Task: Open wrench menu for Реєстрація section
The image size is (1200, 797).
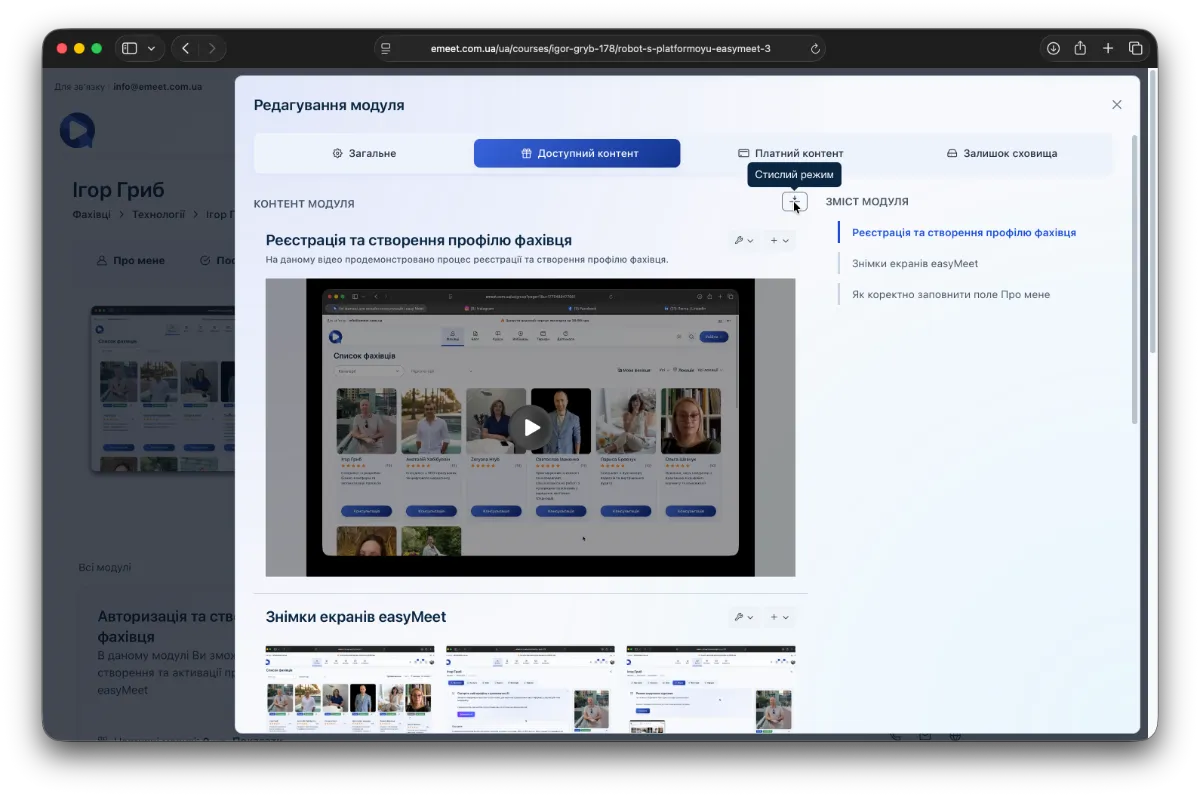Action: [744, 240]
